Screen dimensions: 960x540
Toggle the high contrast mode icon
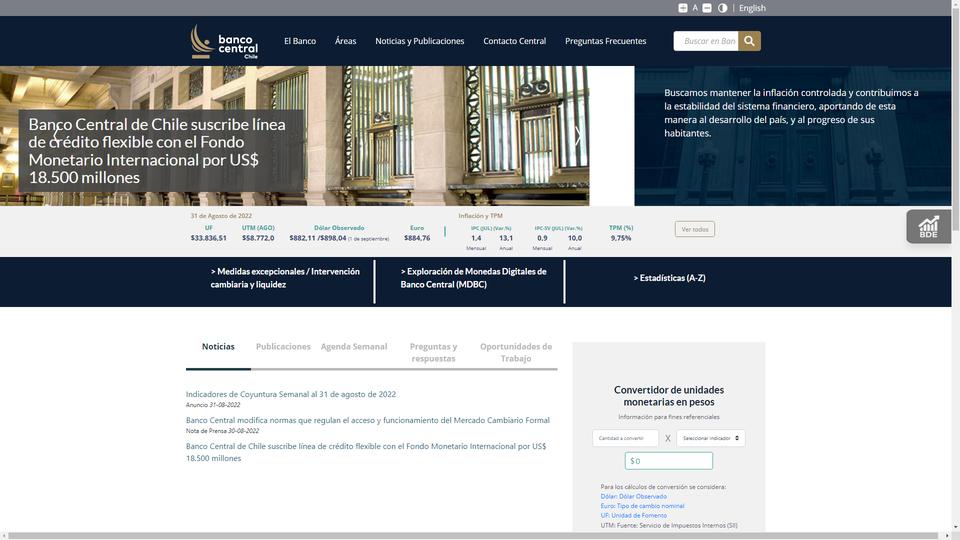pyautogui.click(x=722, y=8)
